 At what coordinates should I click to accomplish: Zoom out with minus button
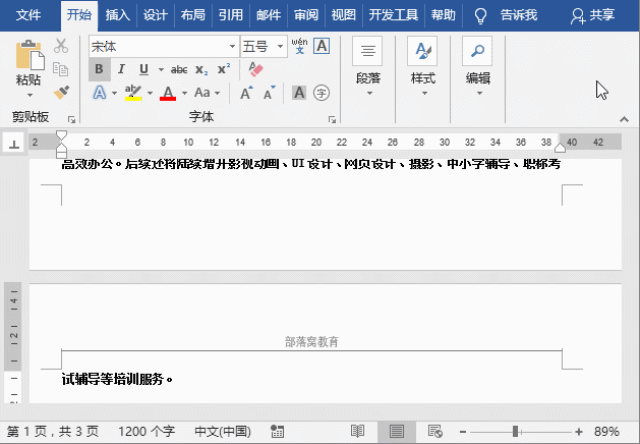pos(462,431)
